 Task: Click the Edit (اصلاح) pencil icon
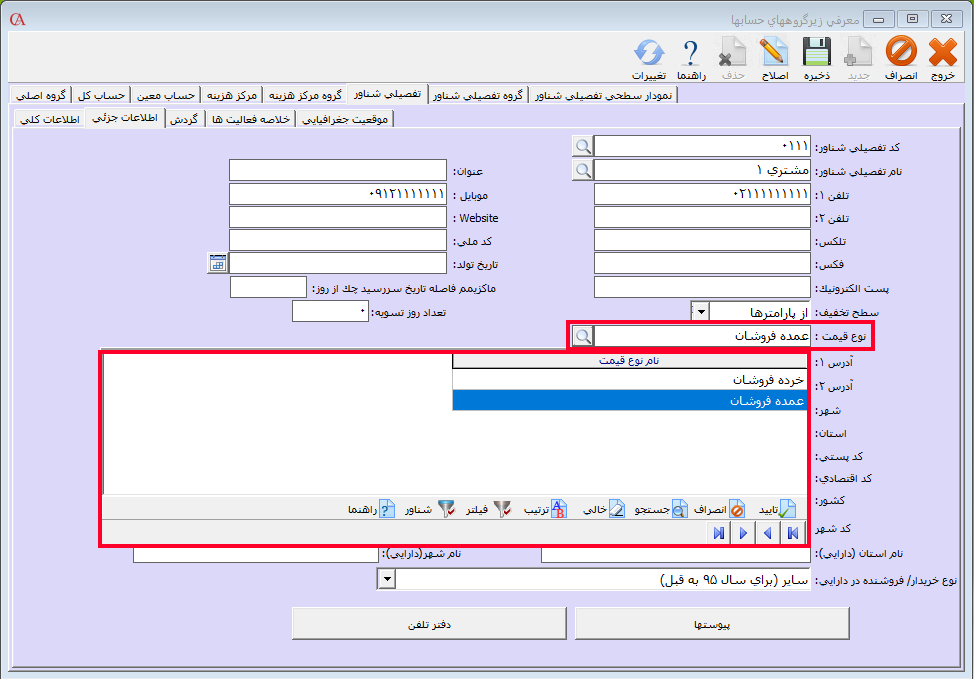(773, 53)
